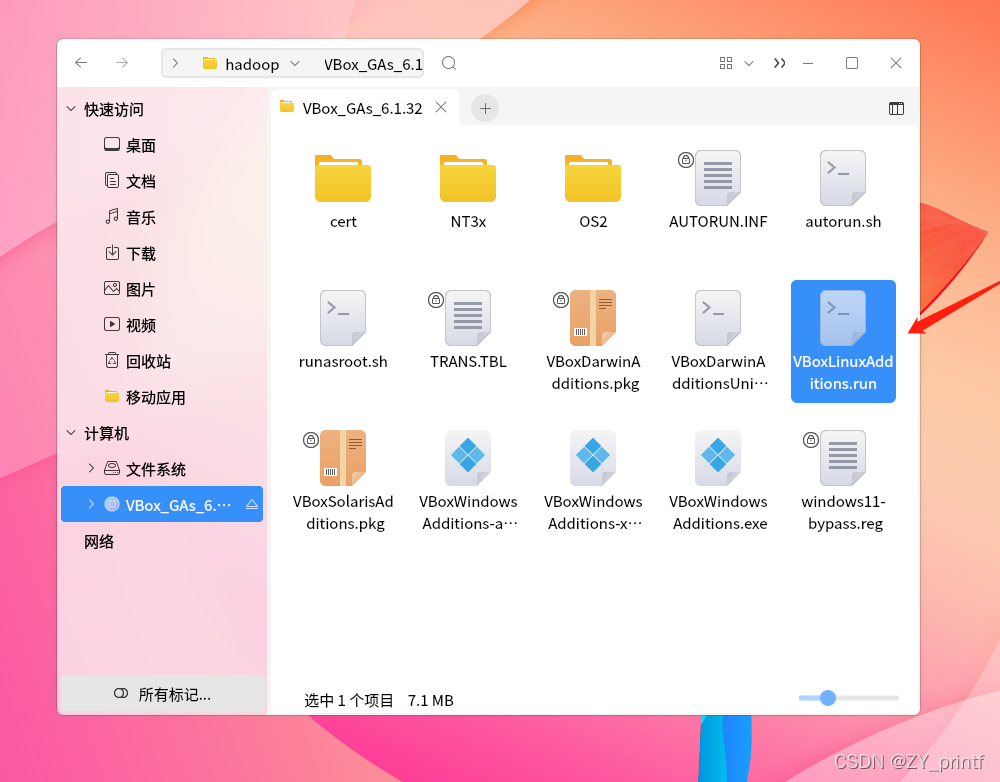The width and height of the screenshot is (1000, 782).
Task: Add a new tab
Action: tap(485, 108)
